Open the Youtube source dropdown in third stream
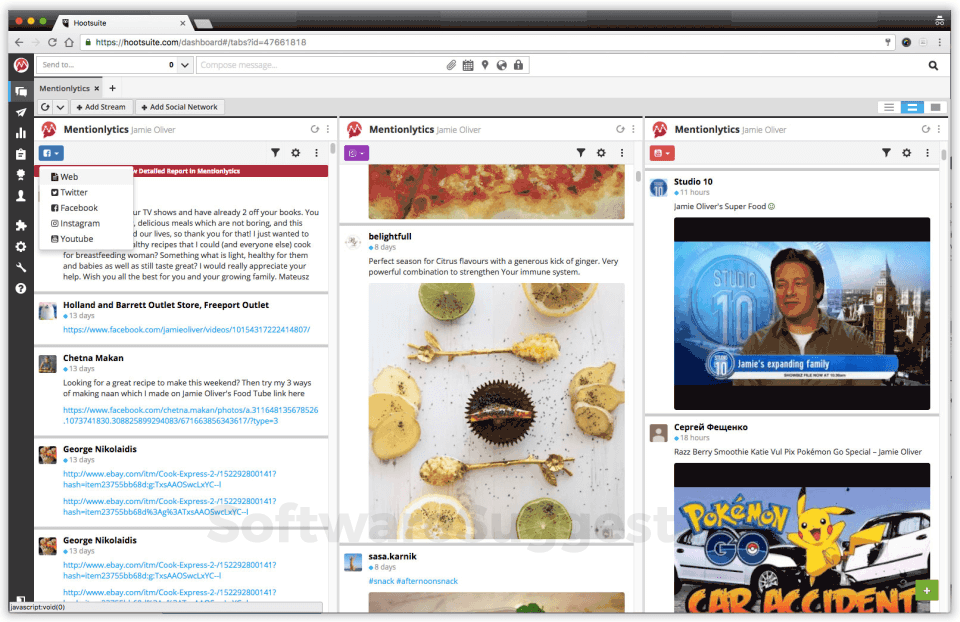 662,153
